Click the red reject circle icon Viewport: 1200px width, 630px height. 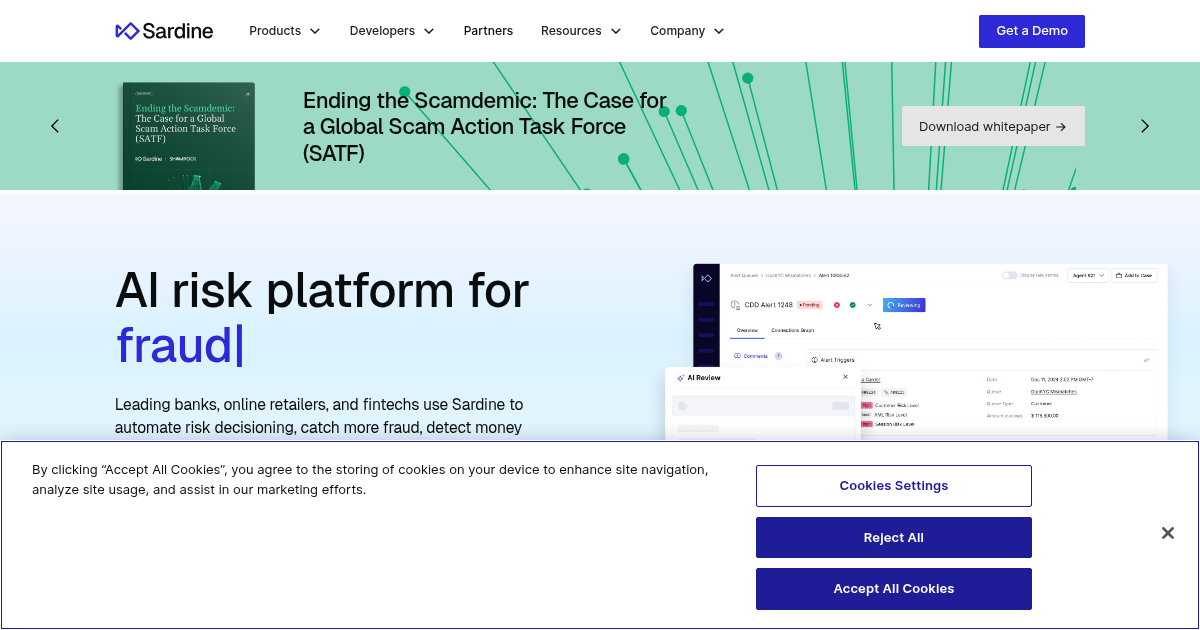pos(837,305)
